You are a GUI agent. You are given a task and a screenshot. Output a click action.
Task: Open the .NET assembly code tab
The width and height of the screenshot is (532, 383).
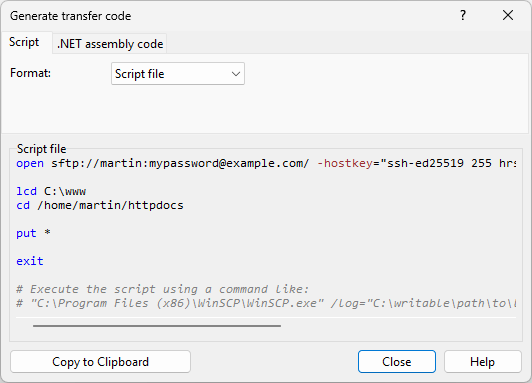(x=110, y=44)
